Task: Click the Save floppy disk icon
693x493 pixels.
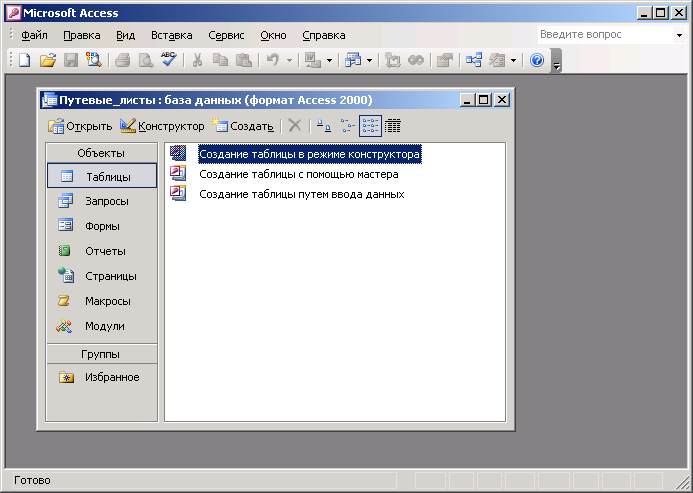Action: tap(71, 60)
